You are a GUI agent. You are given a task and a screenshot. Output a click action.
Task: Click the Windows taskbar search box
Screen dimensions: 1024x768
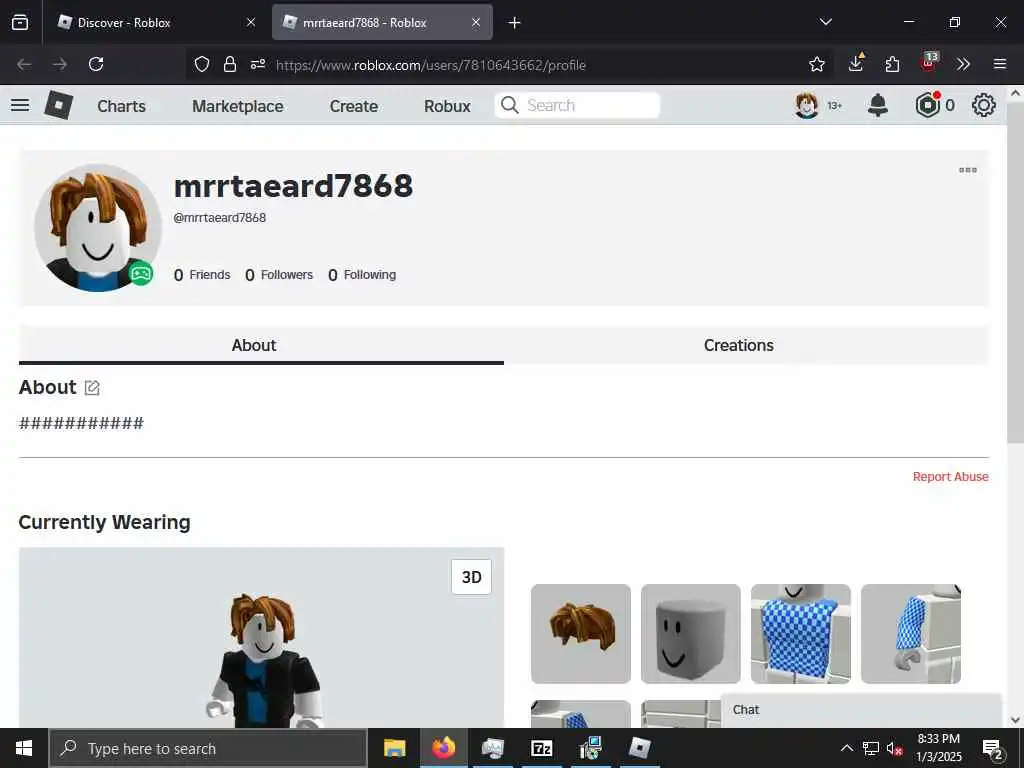tap(208, 748)
